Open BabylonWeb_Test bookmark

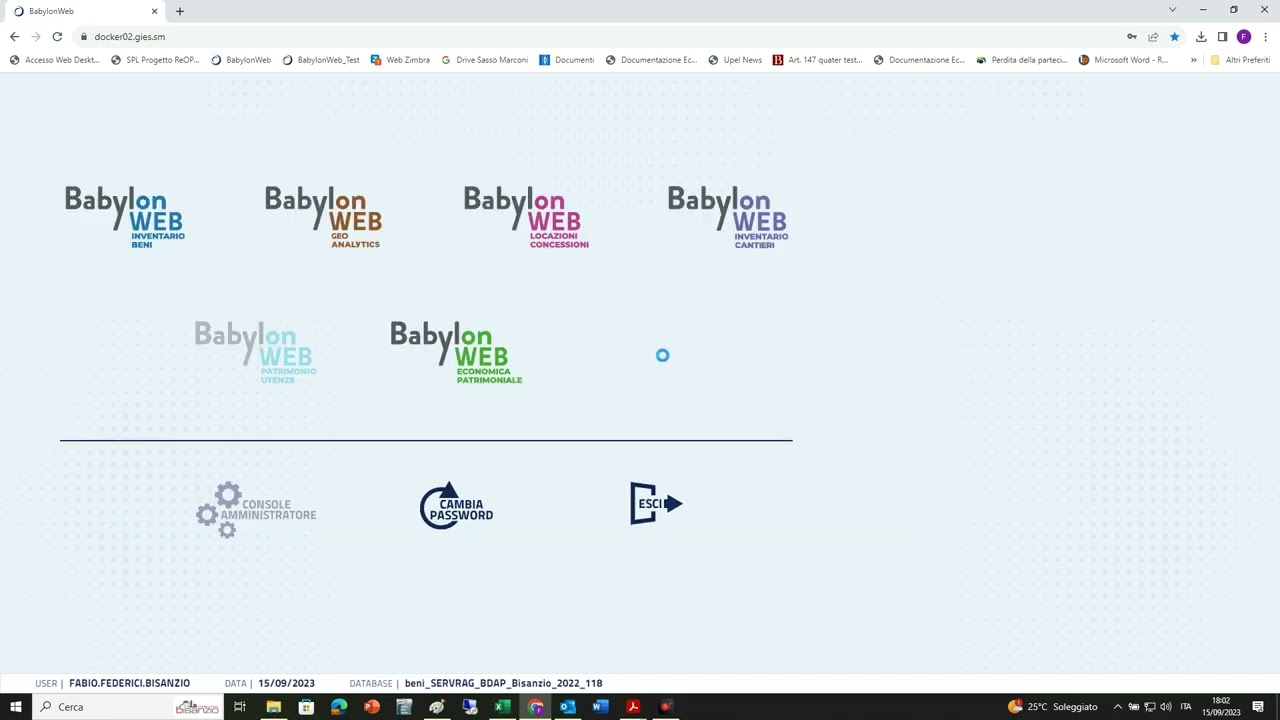click(321, 60)
